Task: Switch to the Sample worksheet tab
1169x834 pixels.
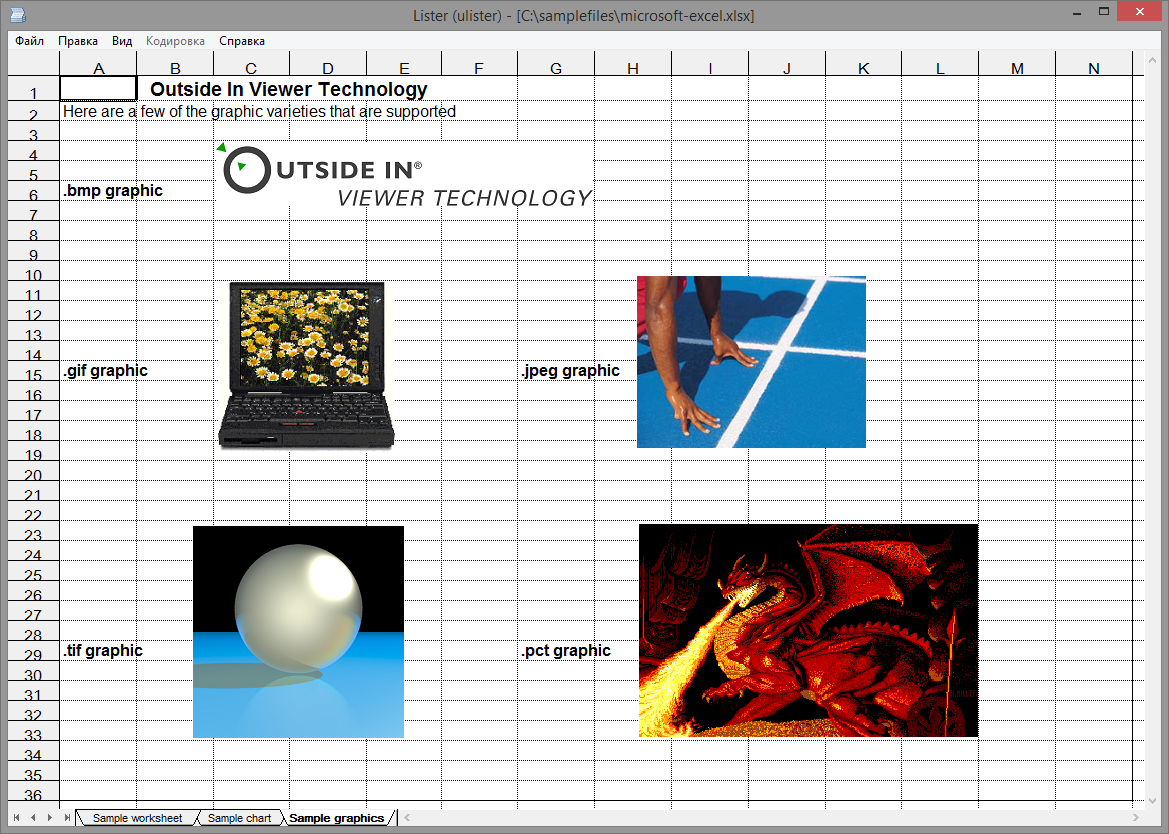Action: [137, 818]
